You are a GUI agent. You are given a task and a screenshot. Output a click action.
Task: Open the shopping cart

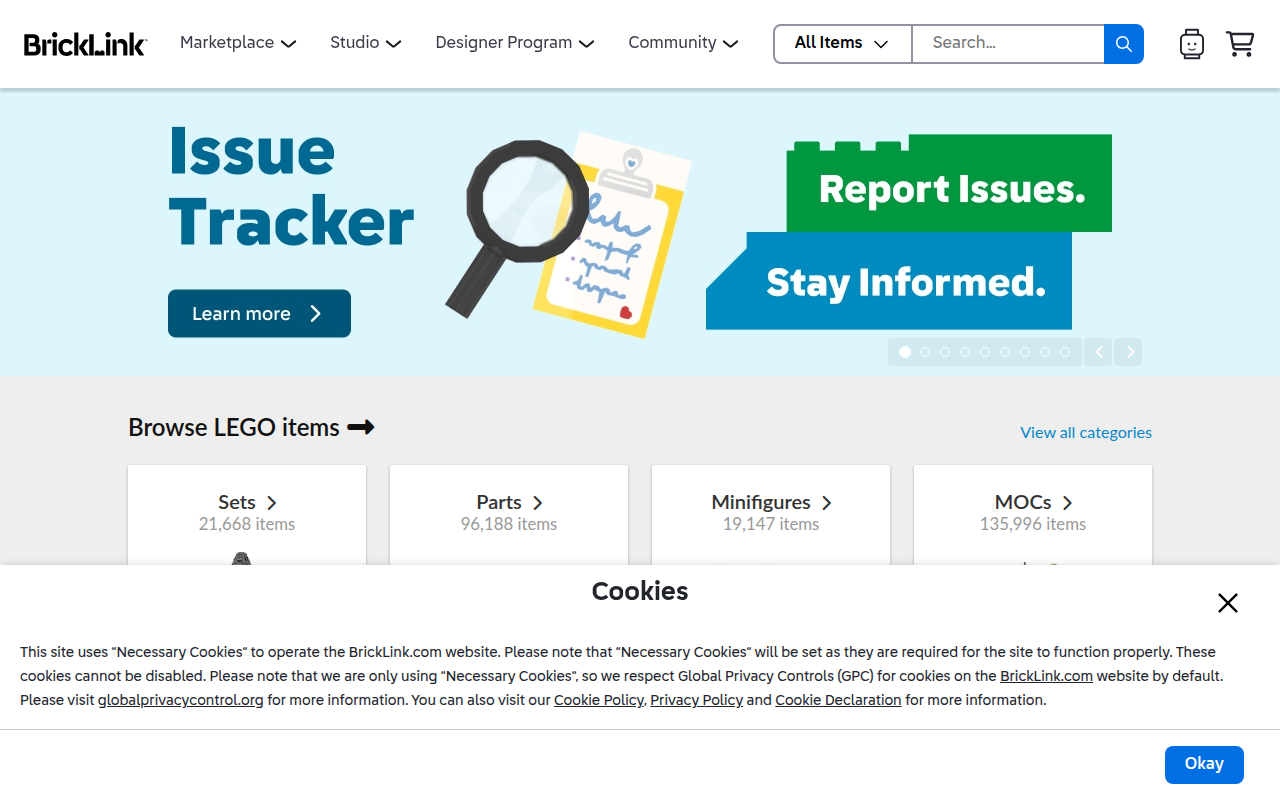click(1240, 44)
